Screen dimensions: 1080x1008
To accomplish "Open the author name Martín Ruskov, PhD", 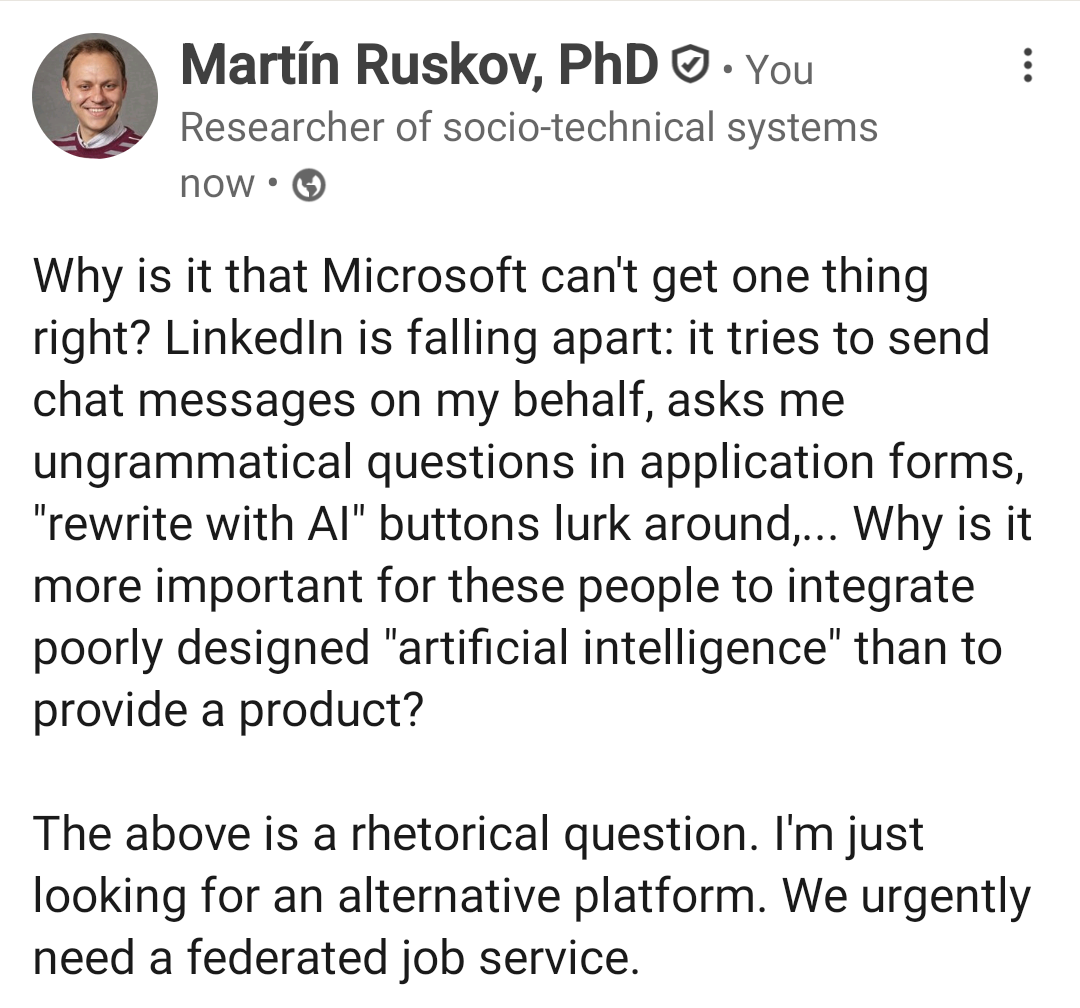I will [420, 66].
